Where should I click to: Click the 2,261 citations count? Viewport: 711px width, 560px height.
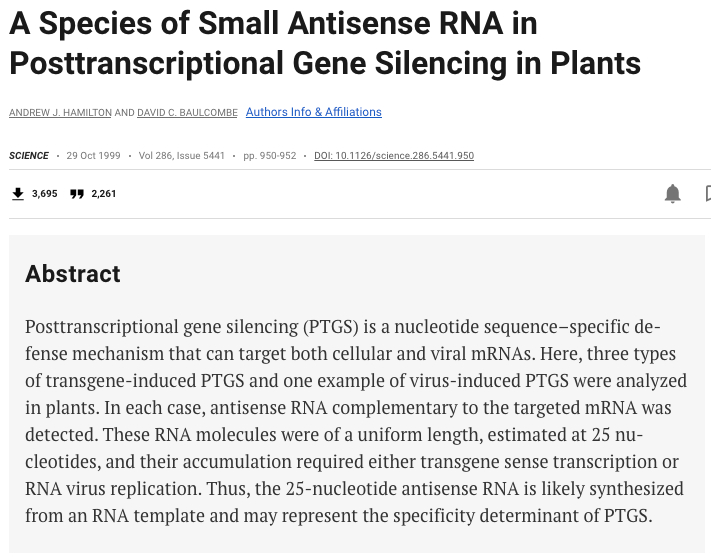point(104,194)
